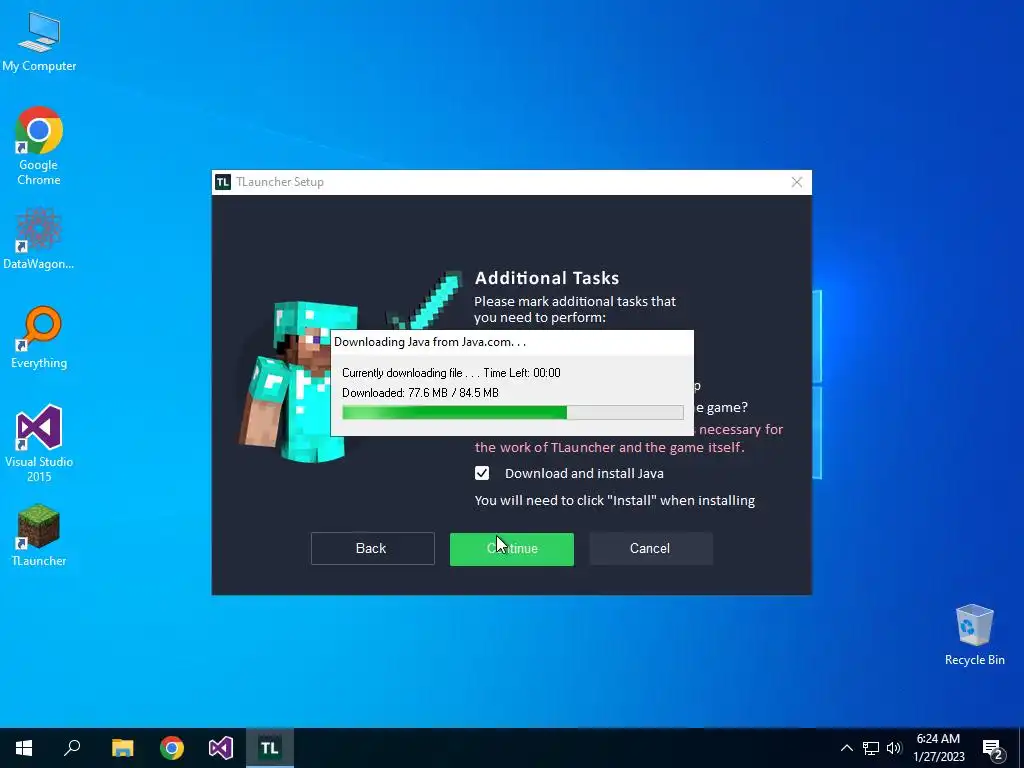Click the TL logo in the setup title bar
Image resolution: width=1024 pixels, height=768 pixels.
pos(223,182)
